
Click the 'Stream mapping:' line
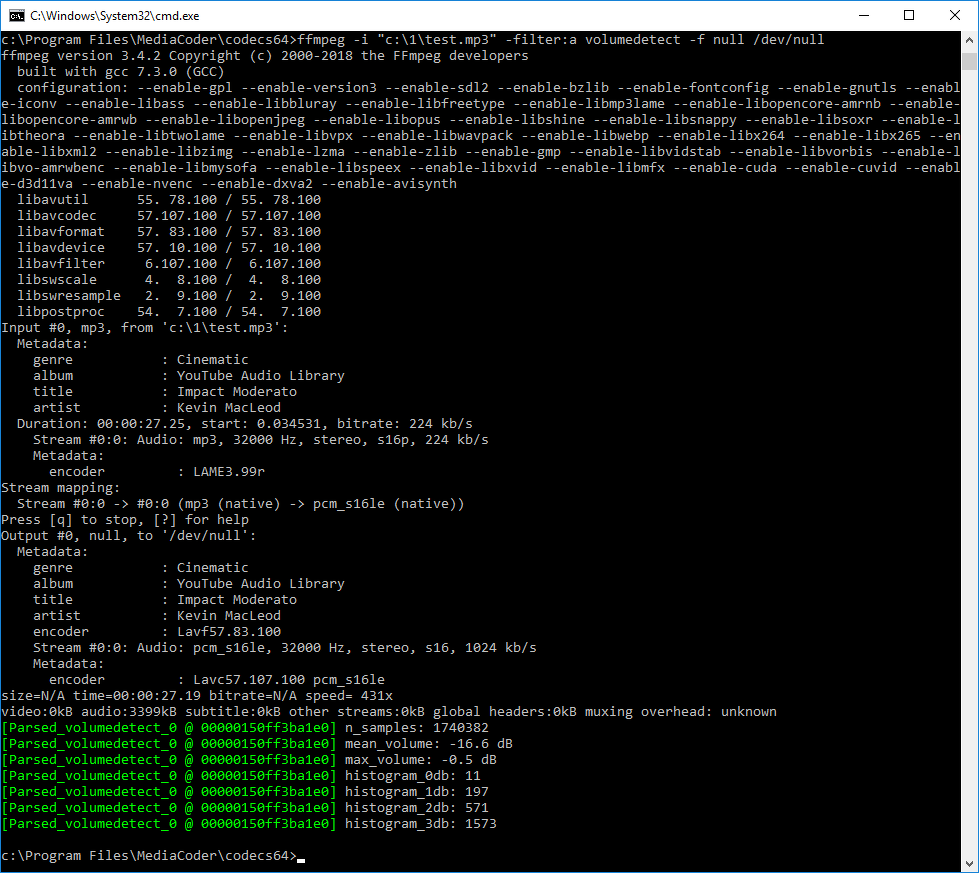(x=61, y=488)
